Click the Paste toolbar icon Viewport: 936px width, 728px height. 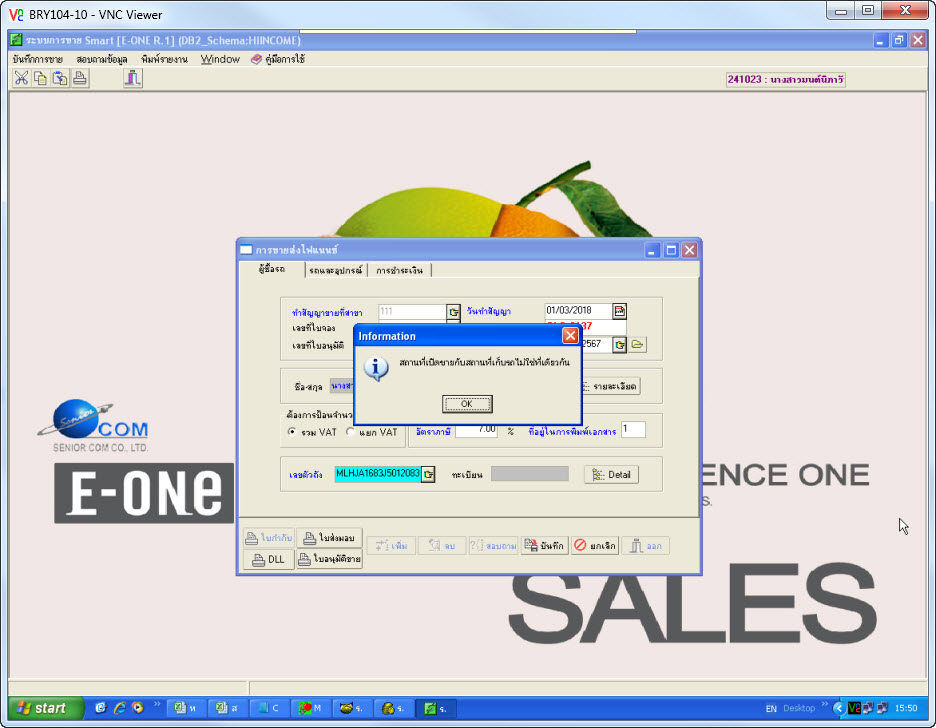click(60, 79)
